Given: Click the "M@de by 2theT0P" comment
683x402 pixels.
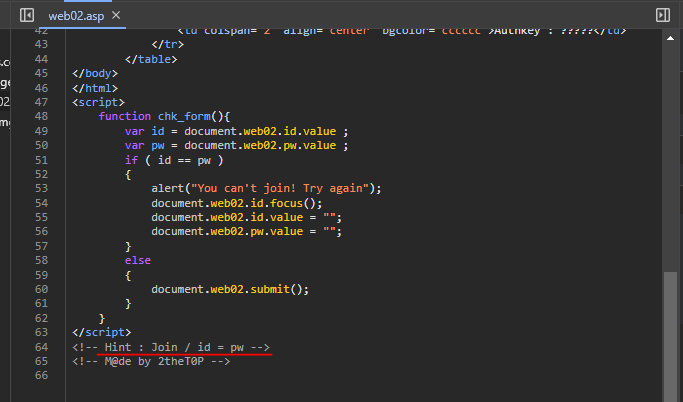Looking at the screenshot, I should (151, 361).
